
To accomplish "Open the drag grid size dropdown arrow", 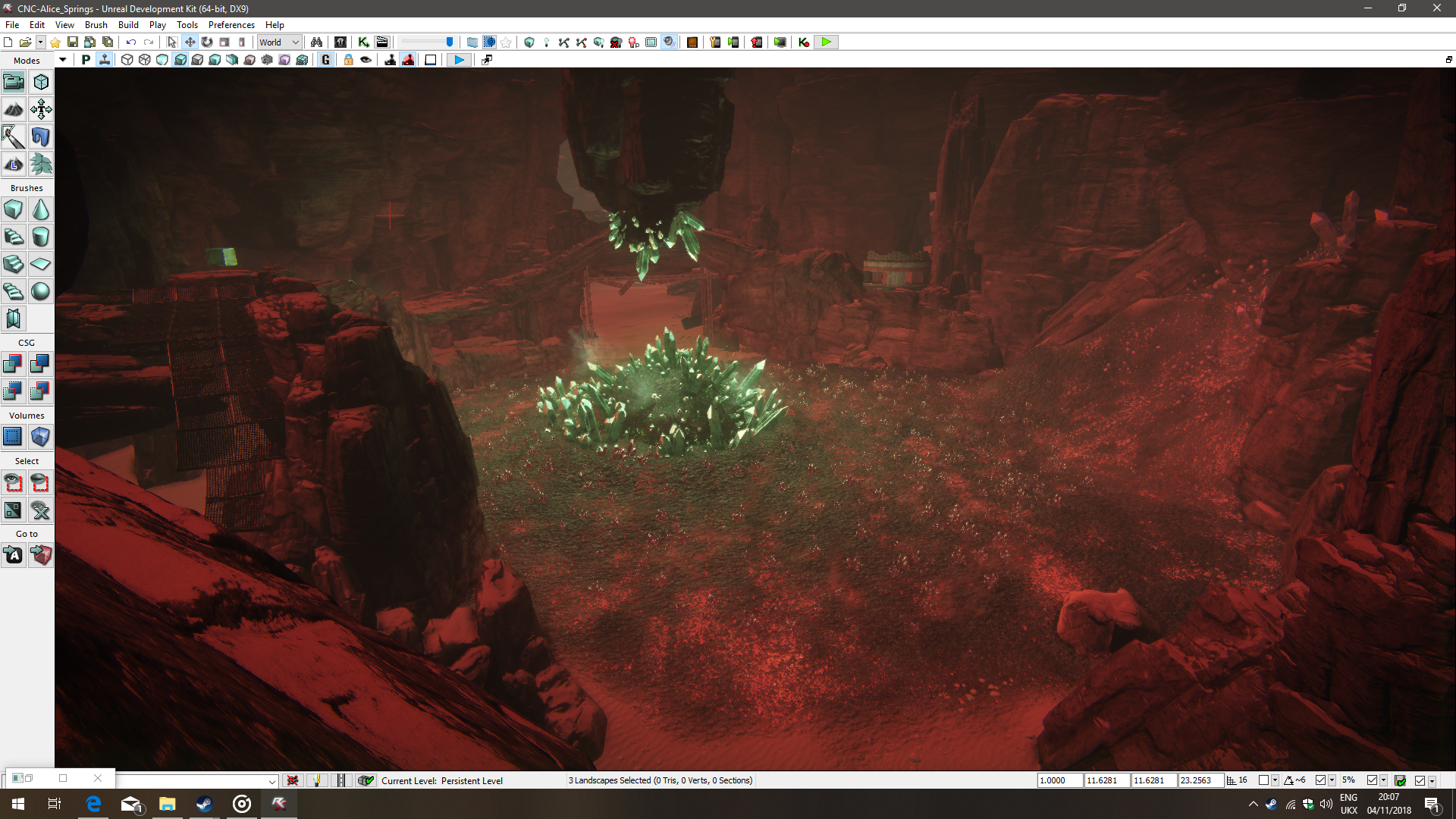I will [1275, 780].
